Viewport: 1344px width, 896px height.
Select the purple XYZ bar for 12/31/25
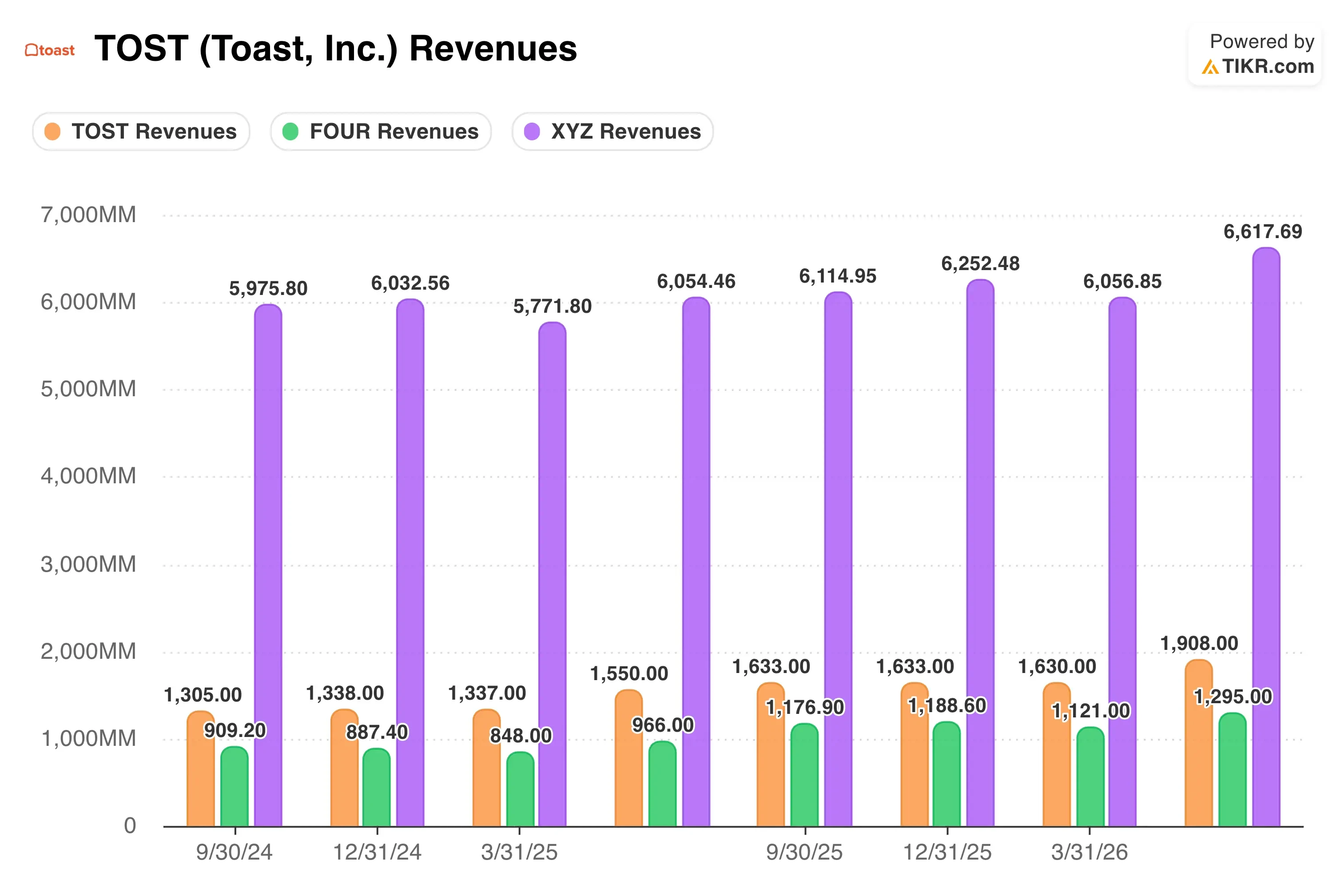click(x=980, y=553)
